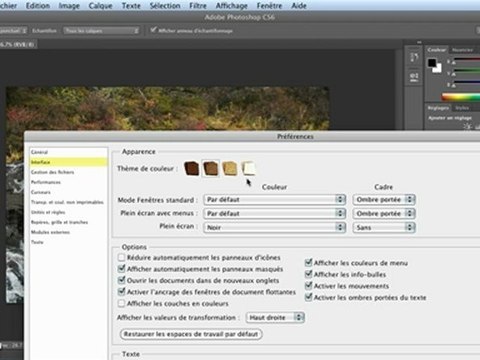Open Plein écran couleur dropdown showing Noir
This screenshot has height=360, width=480.
pyautogui.click(x=274, y=227)
